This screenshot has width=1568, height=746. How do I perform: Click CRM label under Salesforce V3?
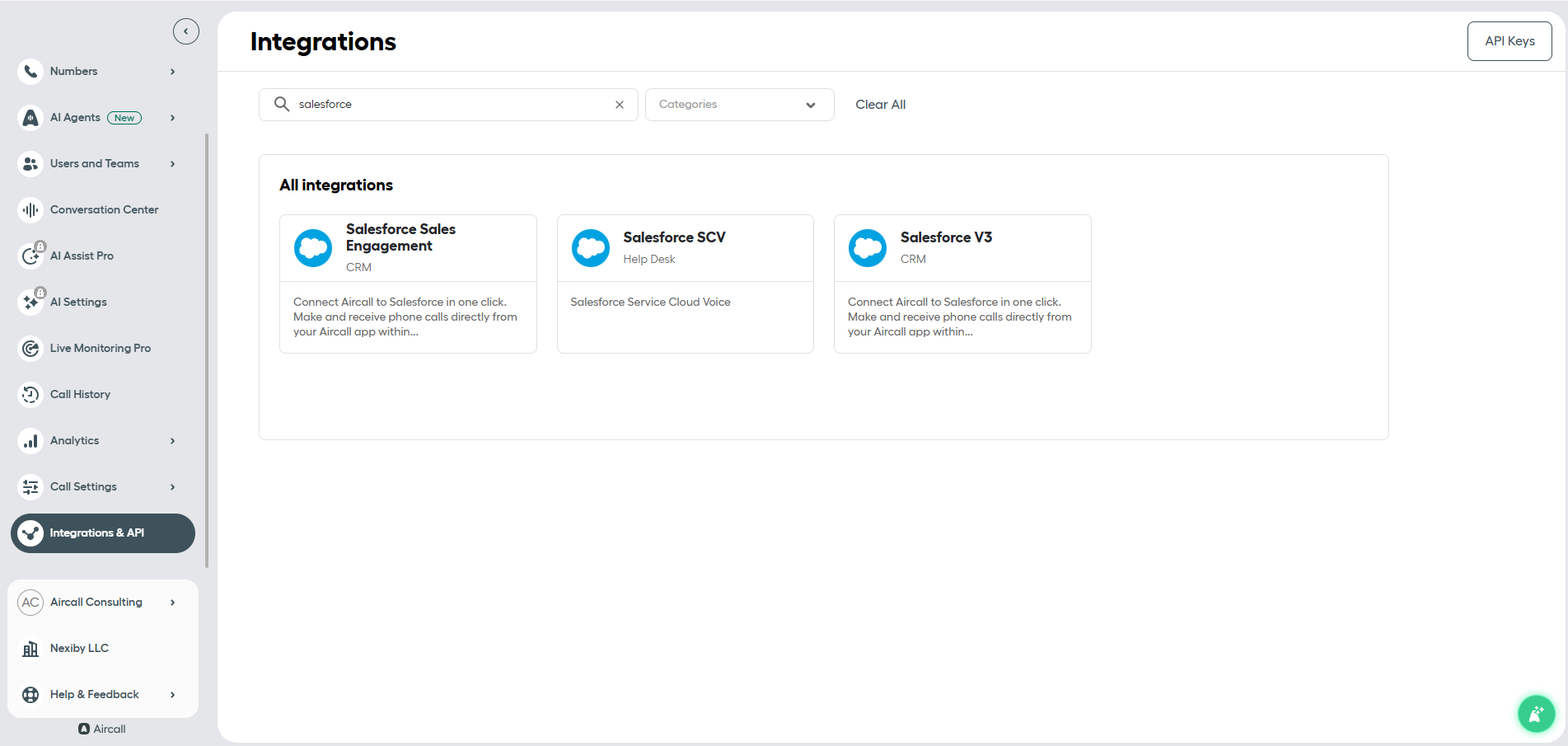coord(913,259)
